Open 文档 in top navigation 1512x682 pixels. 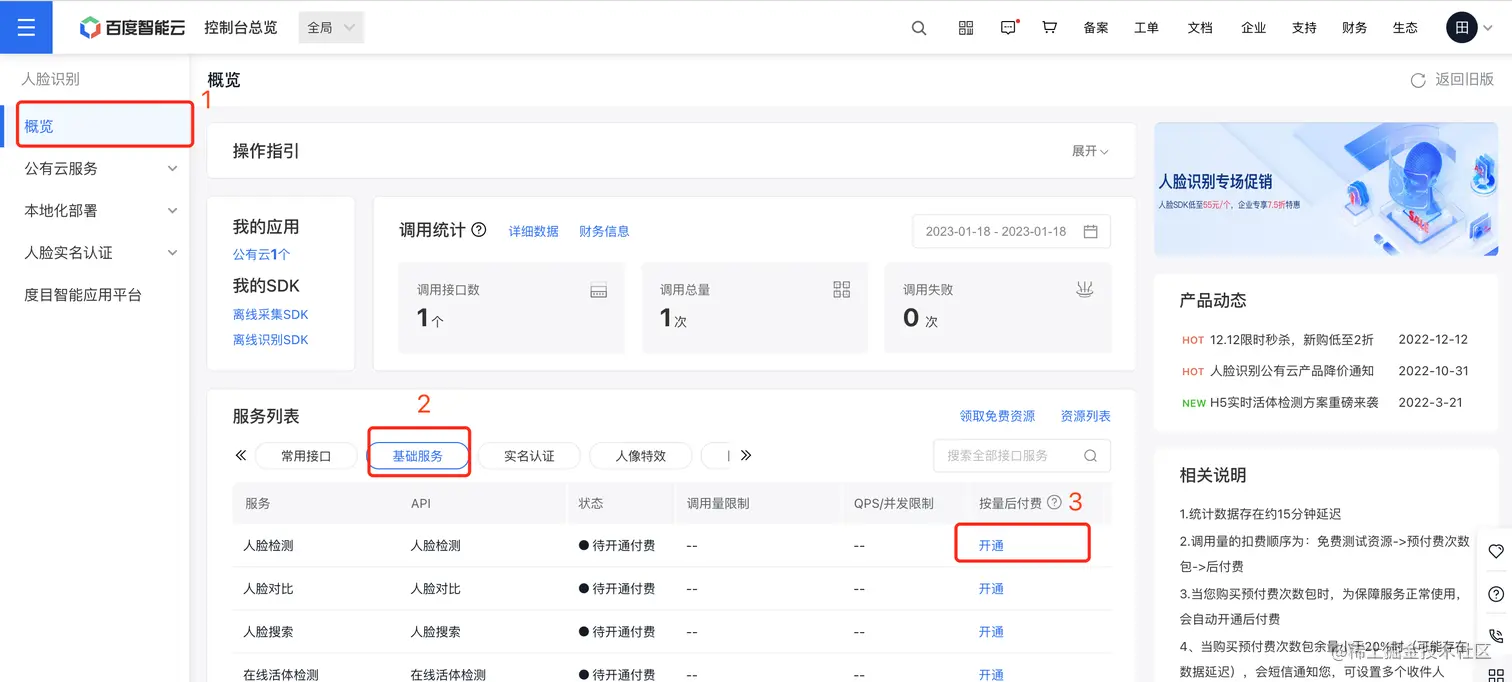point(1200,28)
